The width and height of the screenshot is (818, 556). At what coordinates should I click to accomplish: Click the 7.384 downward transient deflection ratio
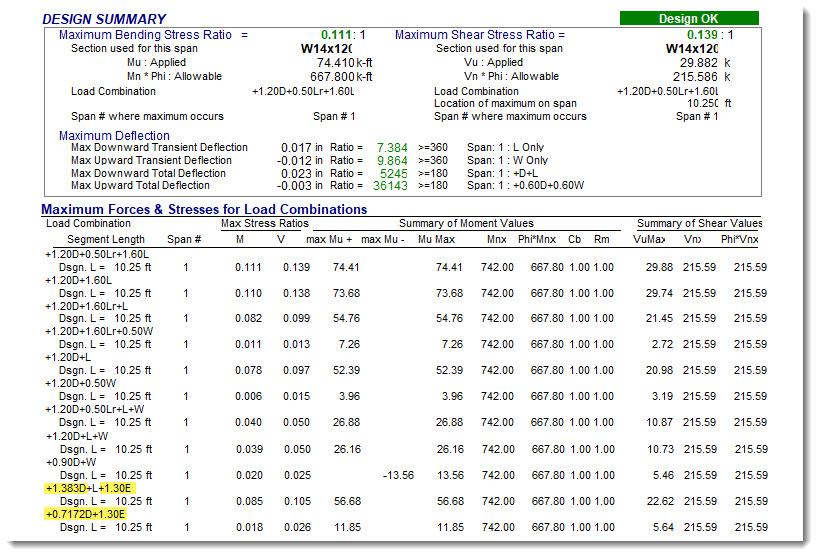click(x=391, y=147)
